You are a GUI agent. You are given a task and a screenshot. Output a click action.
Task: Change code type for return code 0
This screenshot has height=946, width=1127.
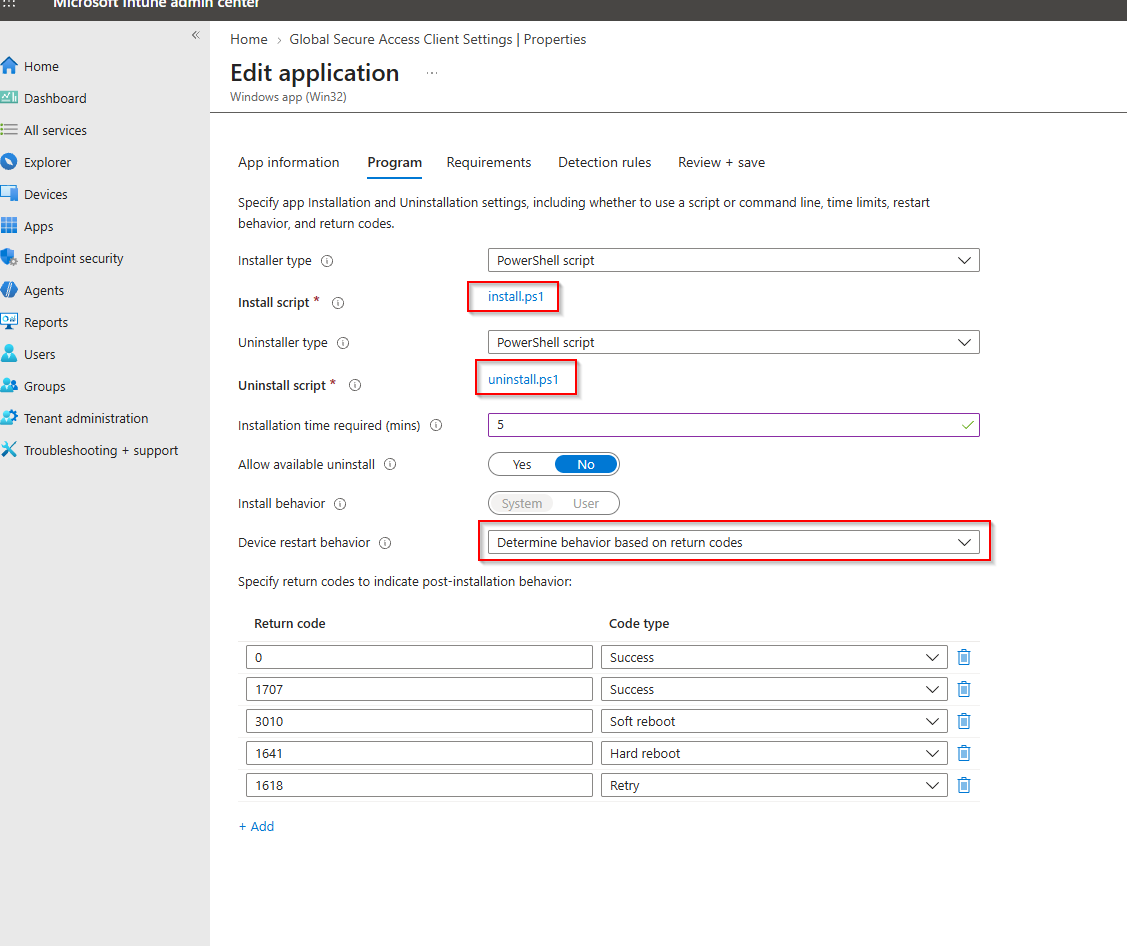coord(774,657)
